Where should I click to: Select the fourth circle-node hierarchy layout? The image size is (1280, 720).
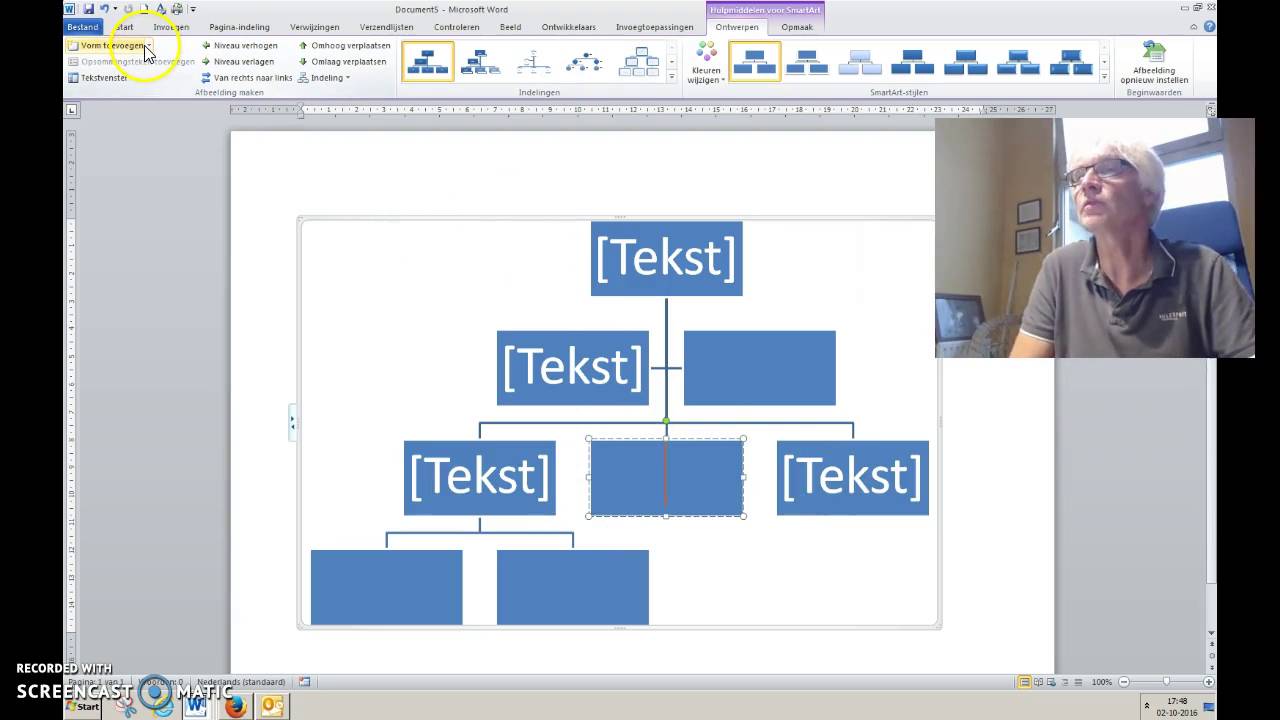(x=587, y=61)
